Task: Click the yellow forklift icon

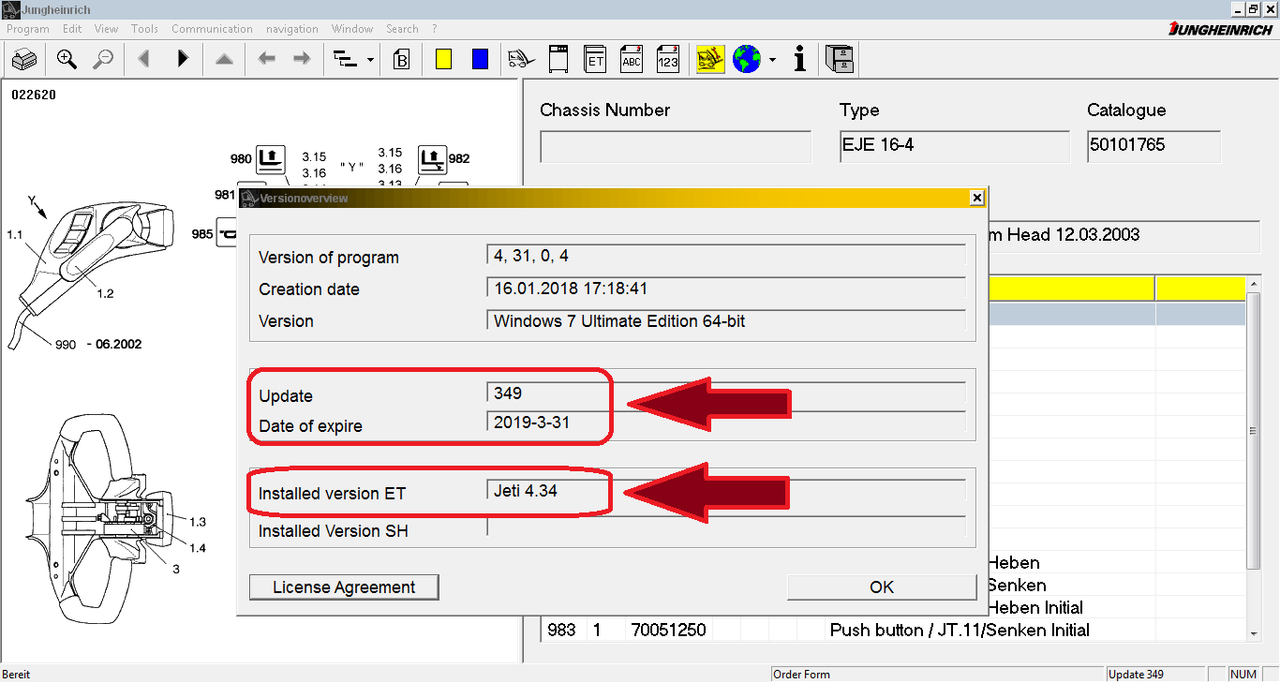Action: click(x=711, y=60)
